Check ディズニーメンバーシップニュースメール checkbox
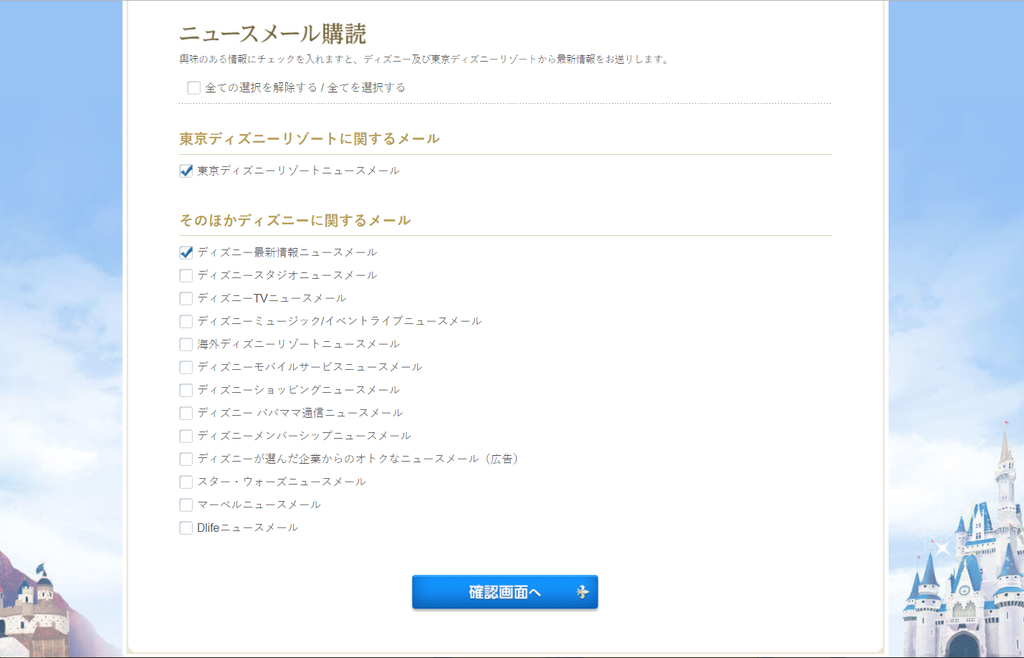 (186, 436)
